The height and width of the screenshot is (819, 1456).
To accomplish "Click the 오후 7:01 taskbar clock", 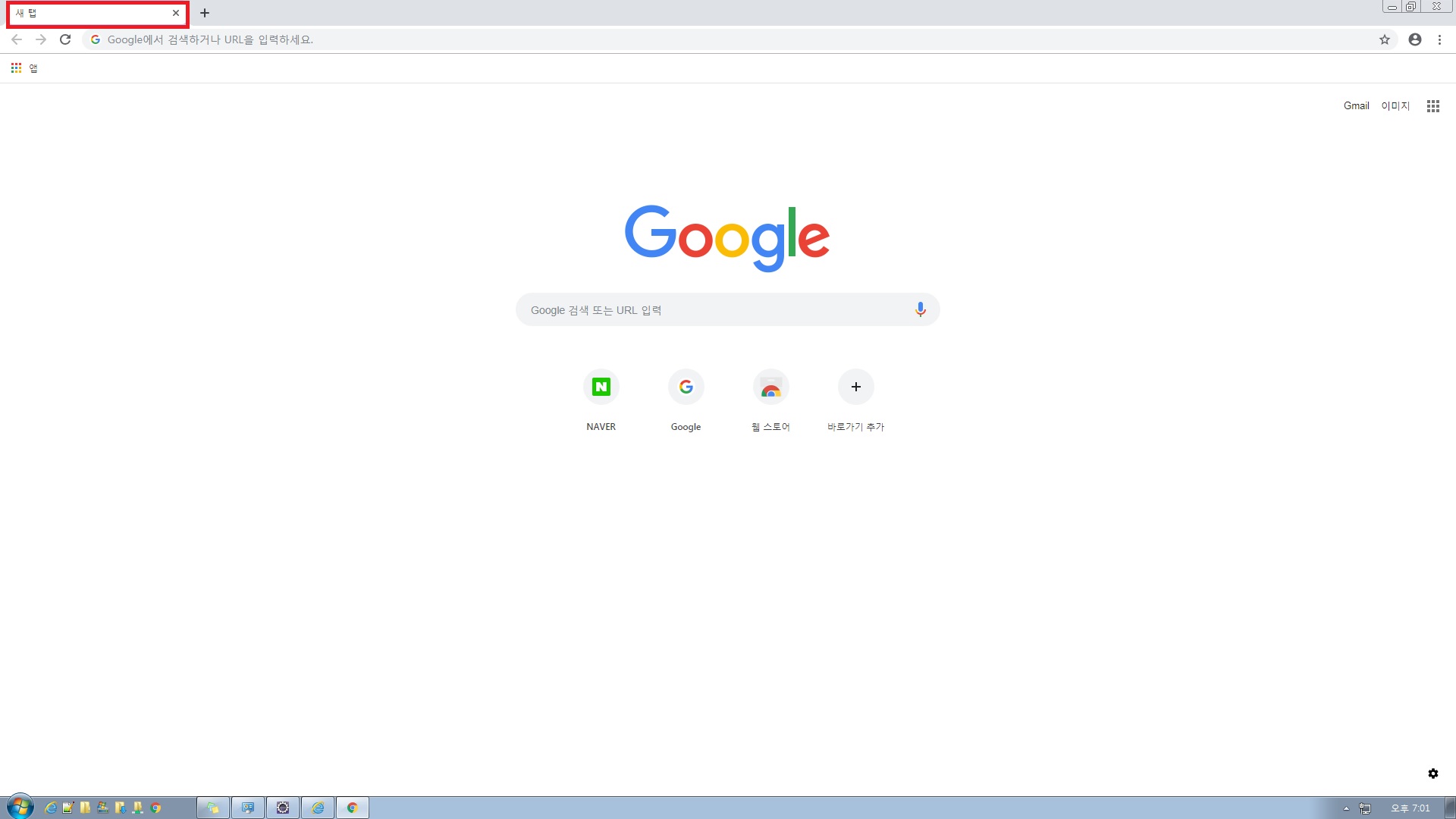I will [x=1410, y=808].
